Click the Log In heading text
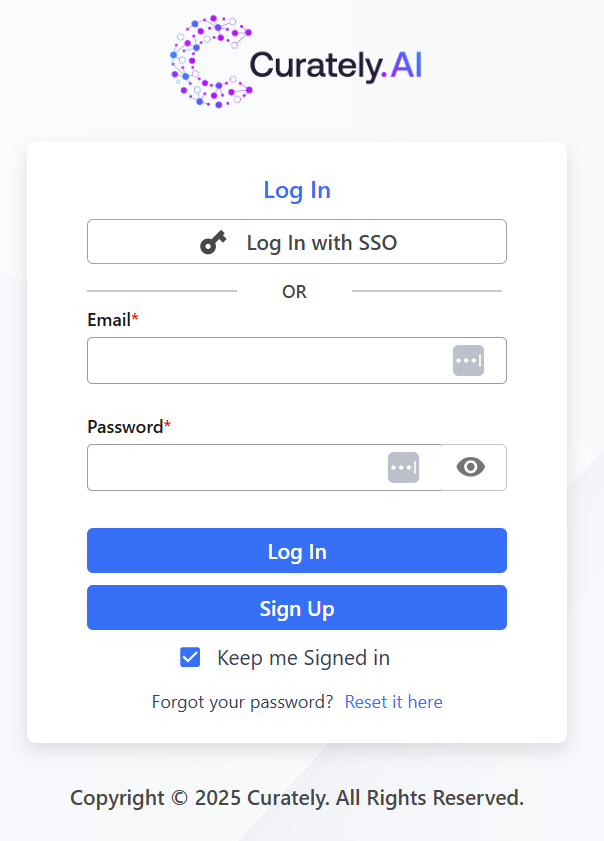Image resolution: width=604 pixels, height=841 pixels. tap(297, 190)
